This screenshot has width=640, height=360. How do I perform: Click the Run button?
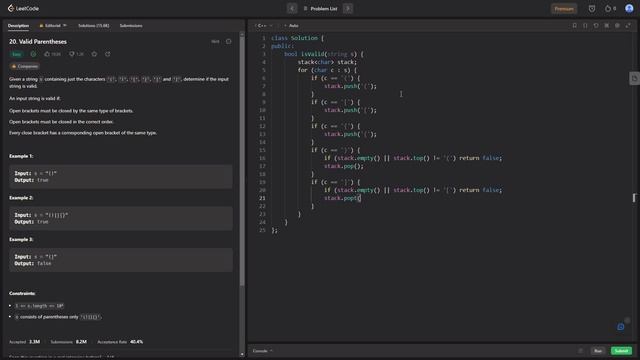[x=598, y=351]
